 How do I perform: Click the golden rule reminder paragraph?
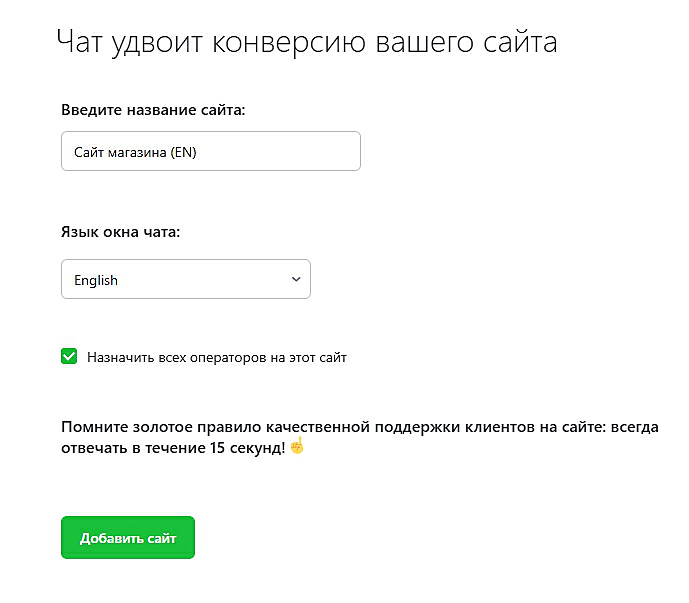360,437
